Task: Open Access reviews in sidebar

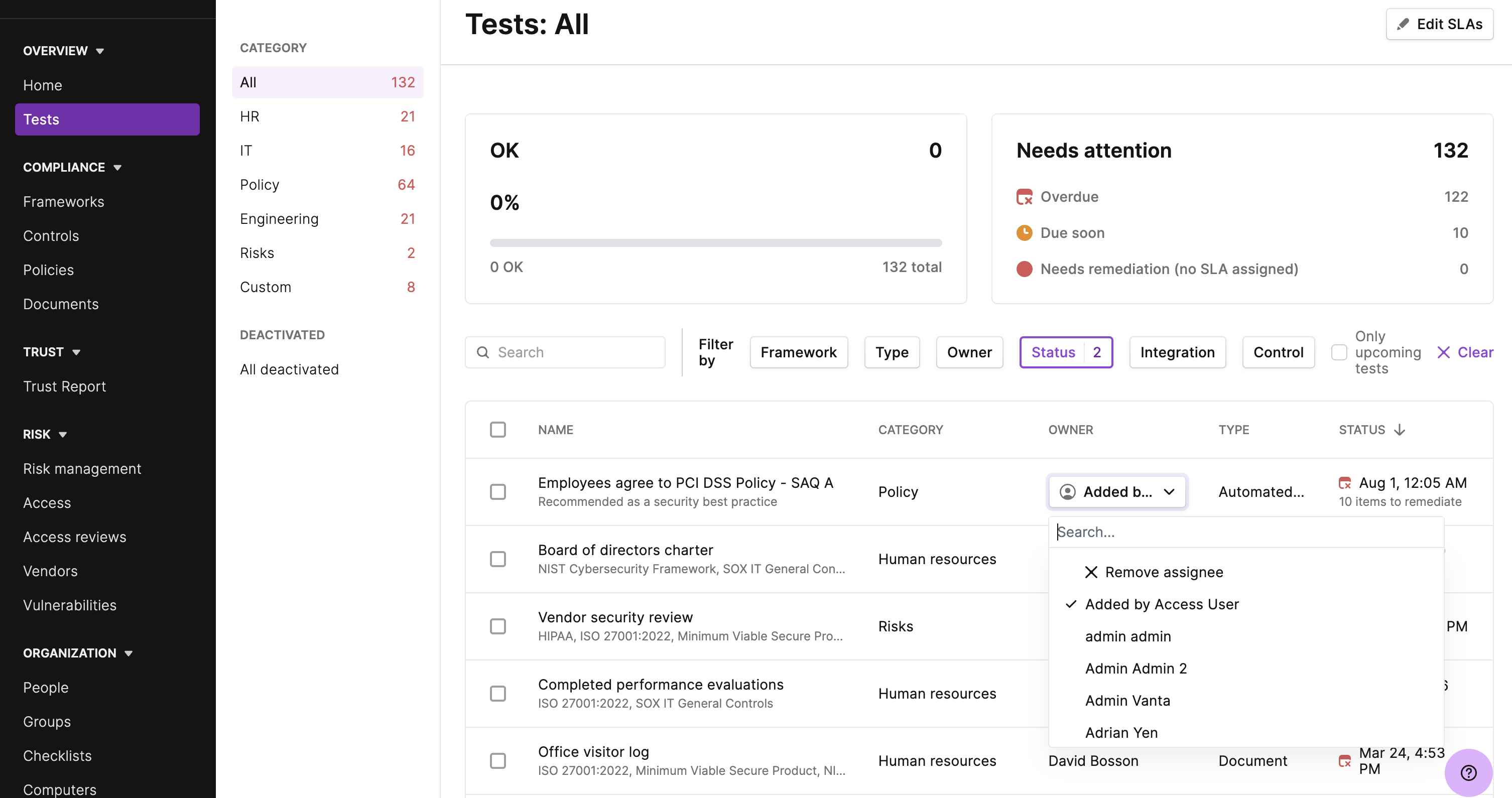Action: [74, 537]
